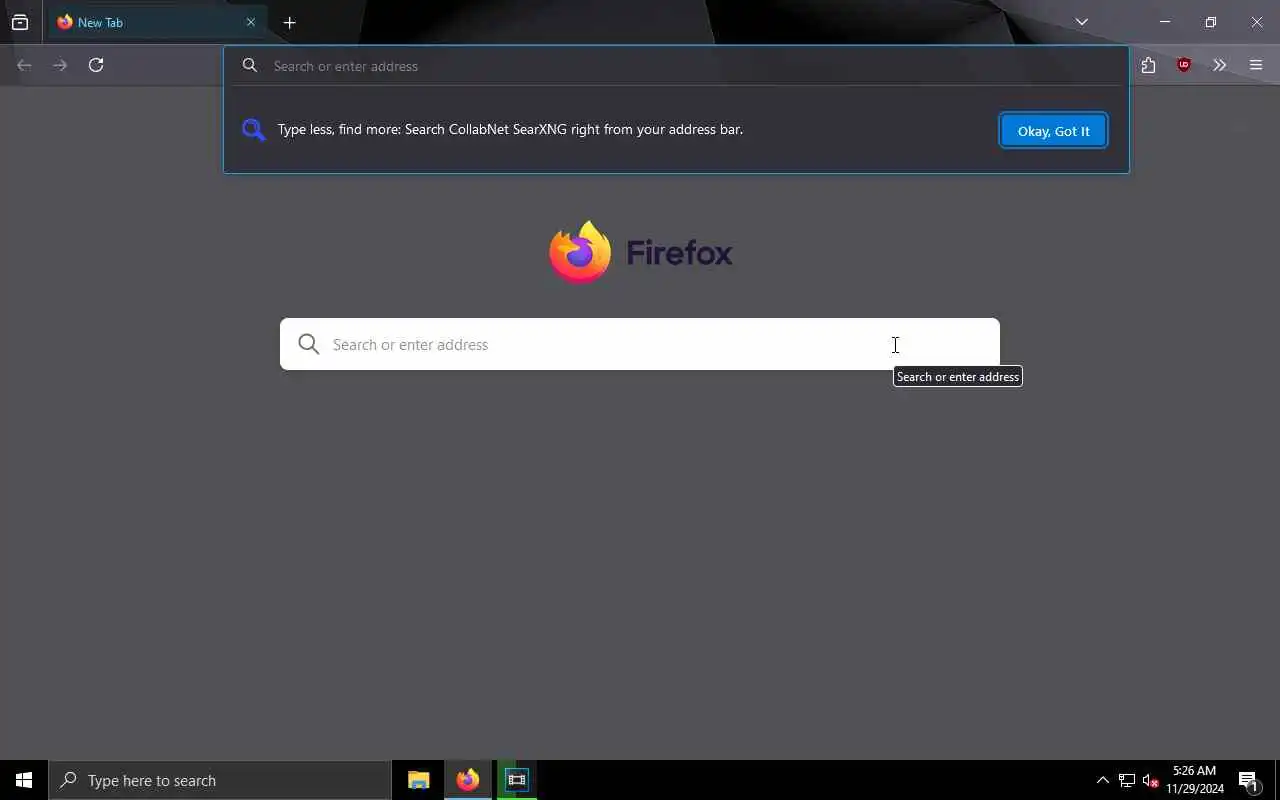1280x800 pixels.
Task: Open File Explorer from the taskbar
Action: point(419,780)
